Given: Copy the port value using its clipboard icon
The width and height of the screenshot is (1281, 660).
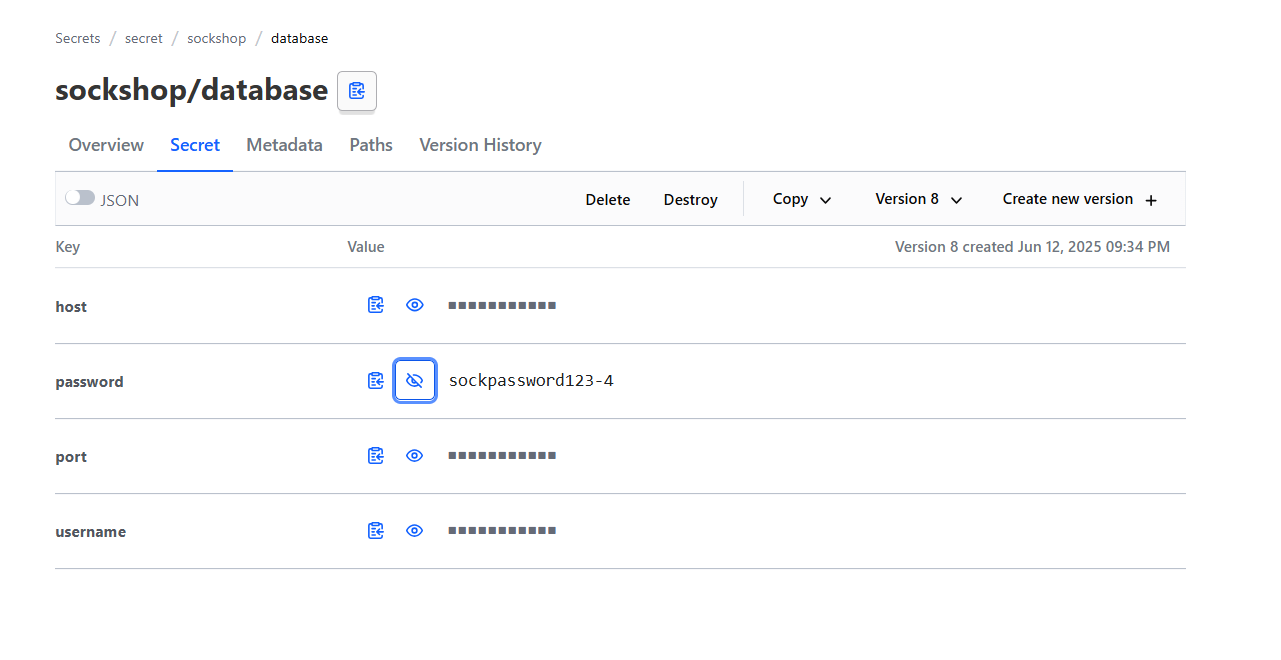Looking at the screenshot, I should [375, 455].
